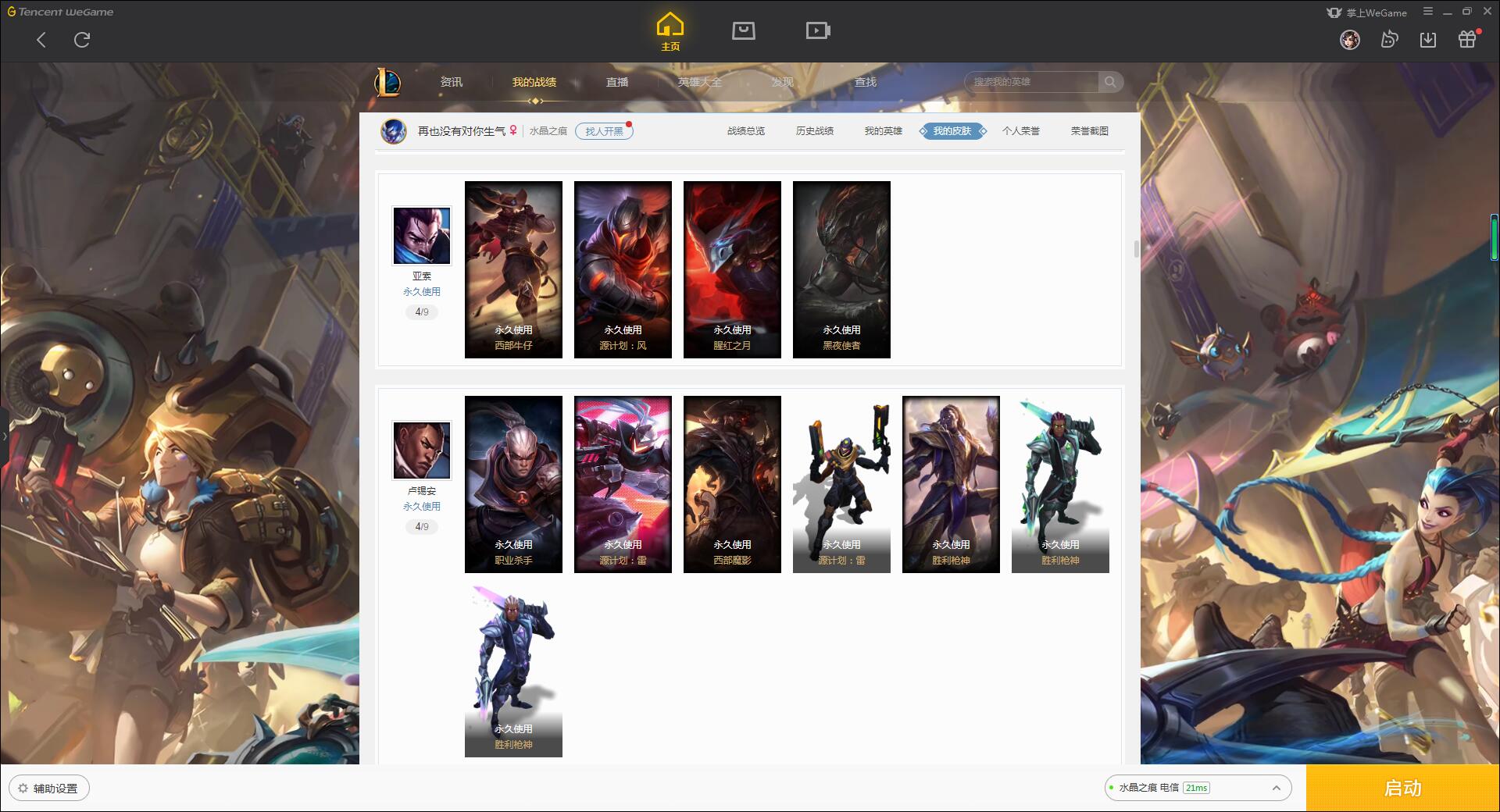Open the 直播 tab
Screen dimensions: 1500x812
pyautogui.click(x=617, y=82)
